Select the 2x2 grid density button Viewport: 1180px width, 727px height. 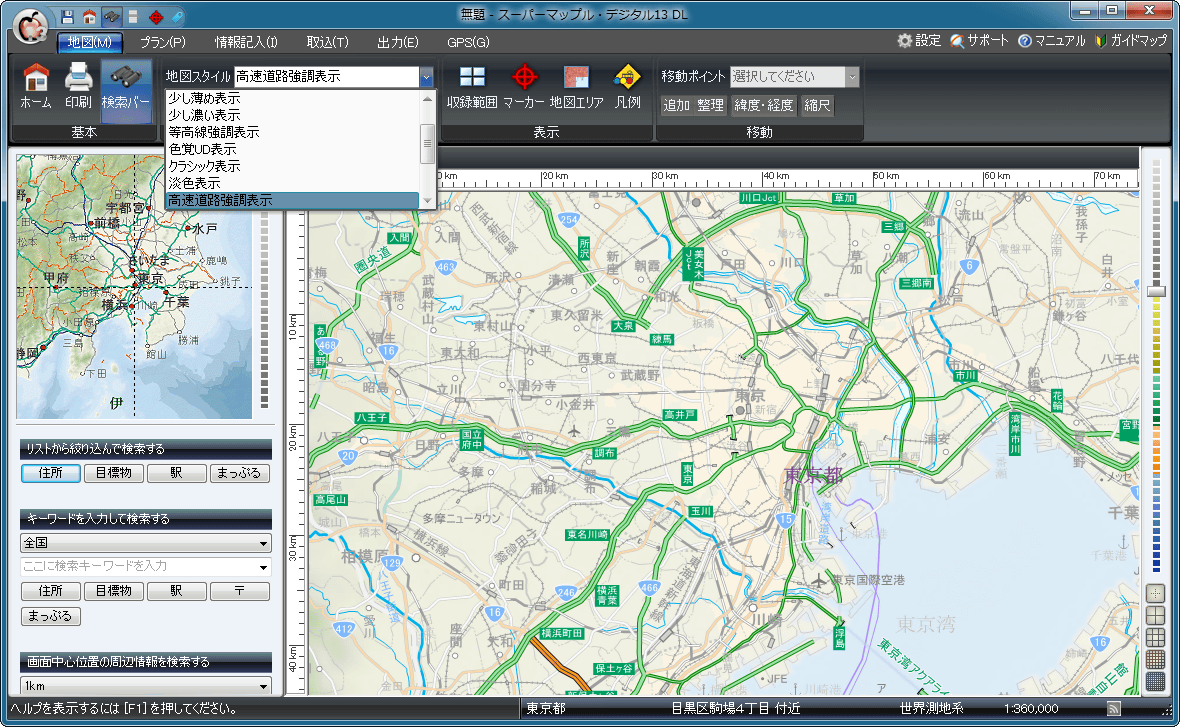coord(1155,616)
